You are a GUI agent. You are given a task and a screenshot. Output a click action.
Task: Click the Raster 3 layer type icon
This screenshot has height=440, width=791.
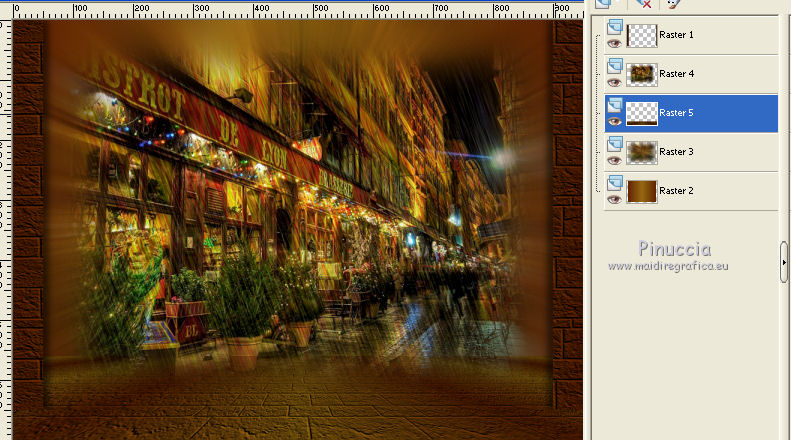coord(614,144)
